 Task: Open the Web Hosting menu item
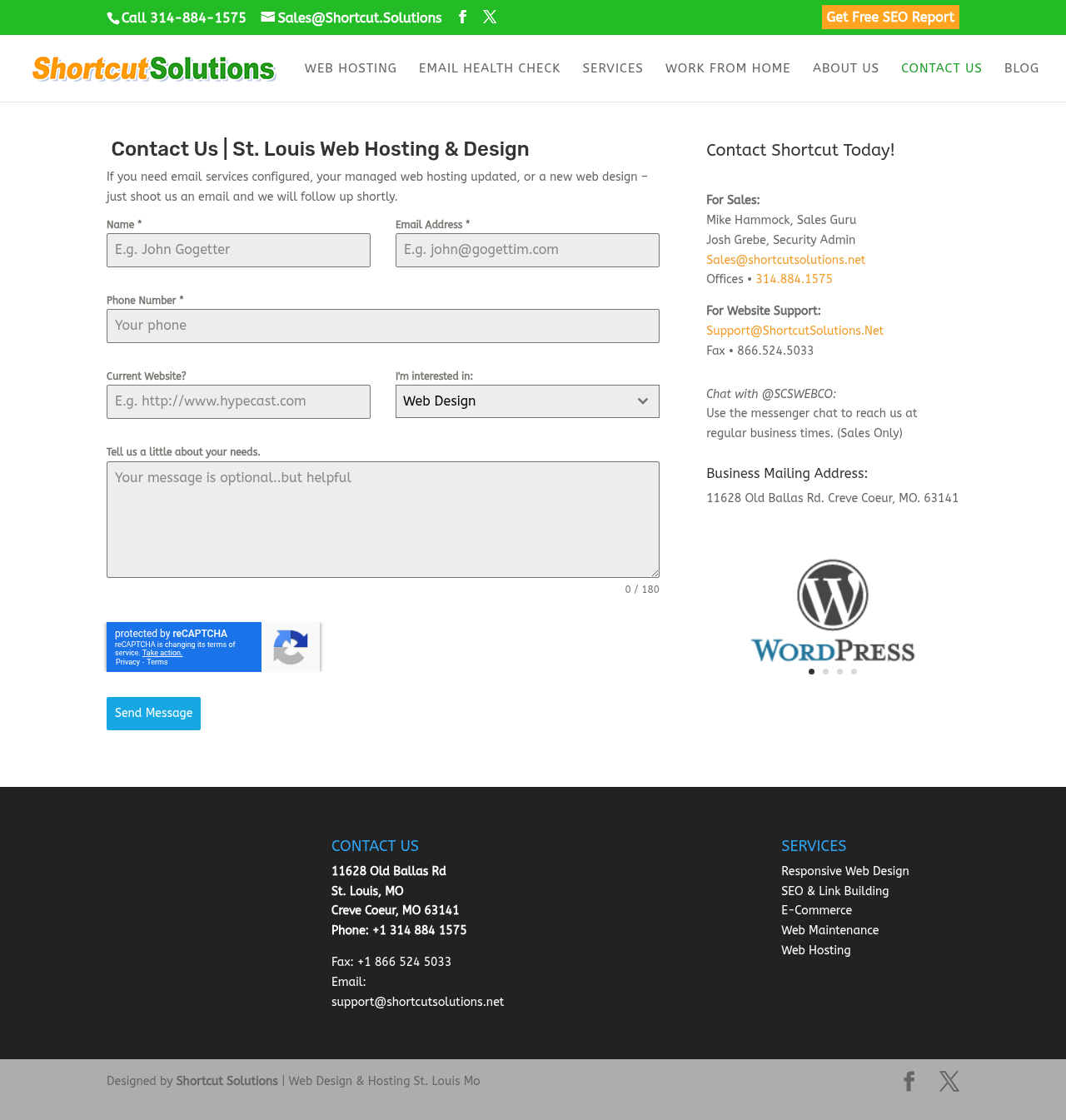coord(351,68)
